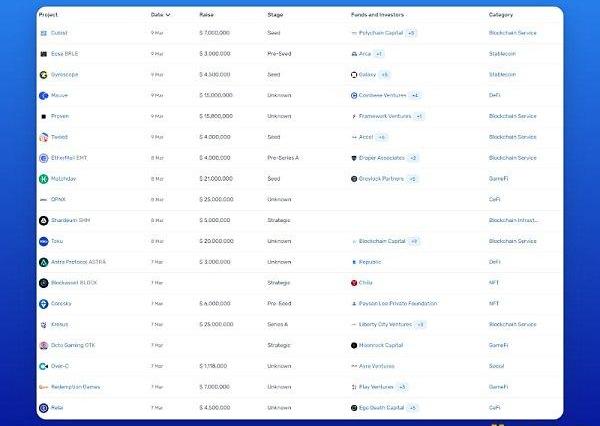Click the Raise column header
The image size is (600, 426).
(207, 15)
